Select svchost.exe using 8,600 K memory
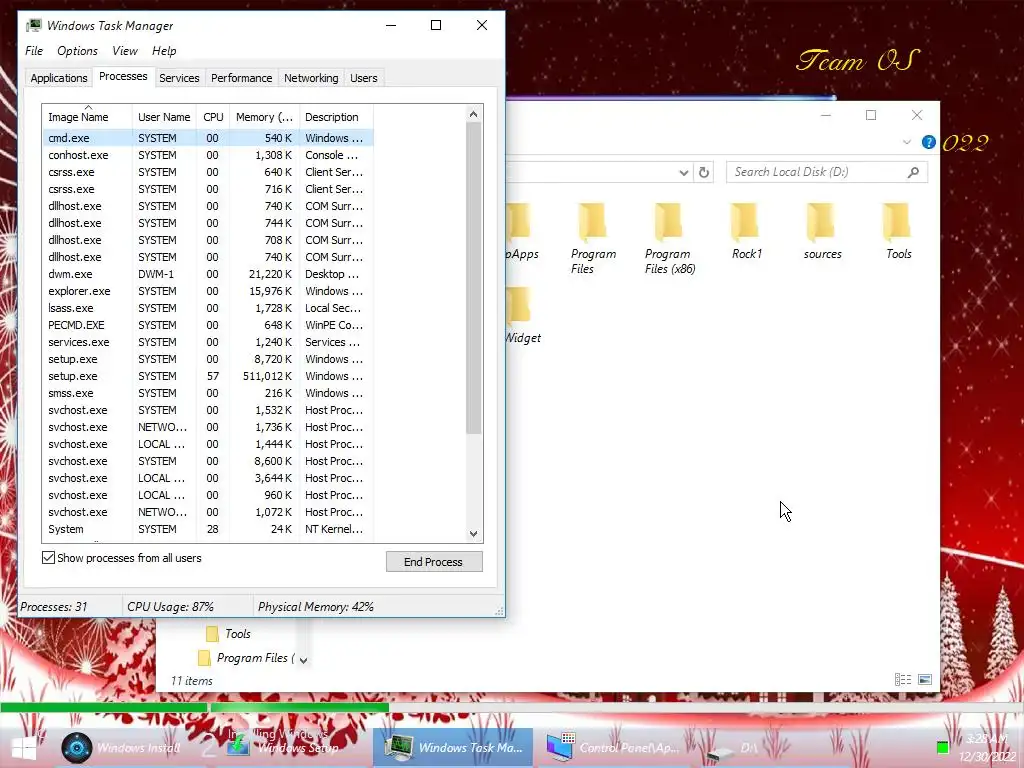Image resolution: width=1024 pixels, height=768 pixels. [208, 460]
